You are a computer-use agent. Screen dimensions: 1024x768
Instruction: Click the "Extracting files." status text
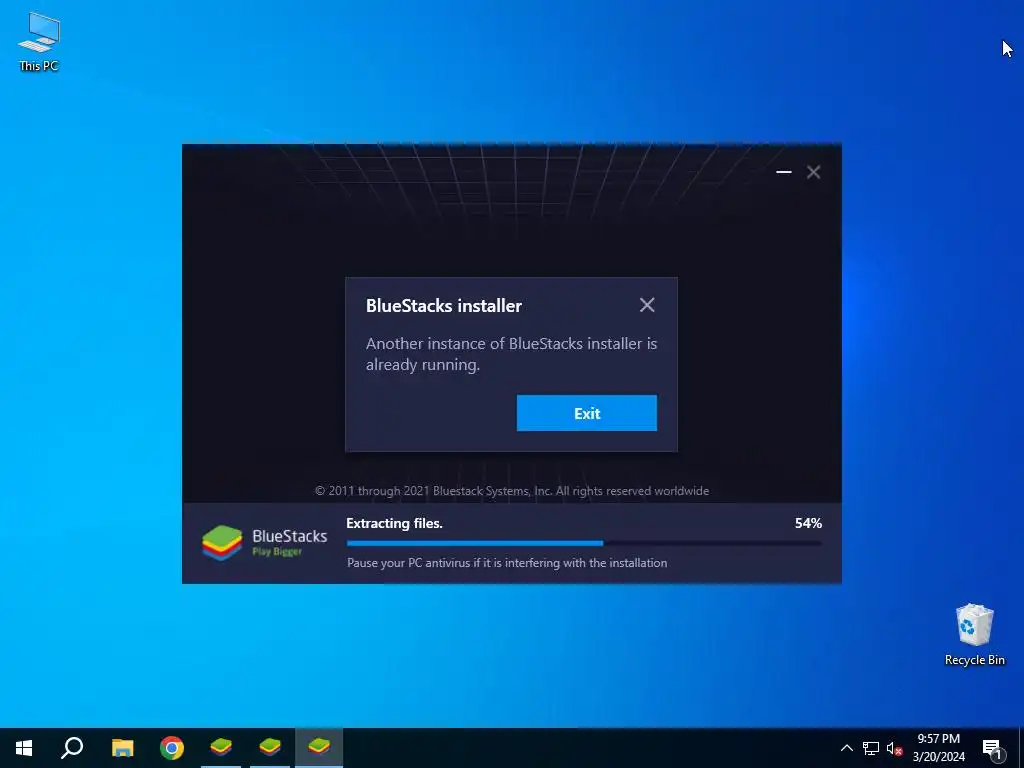394,523
